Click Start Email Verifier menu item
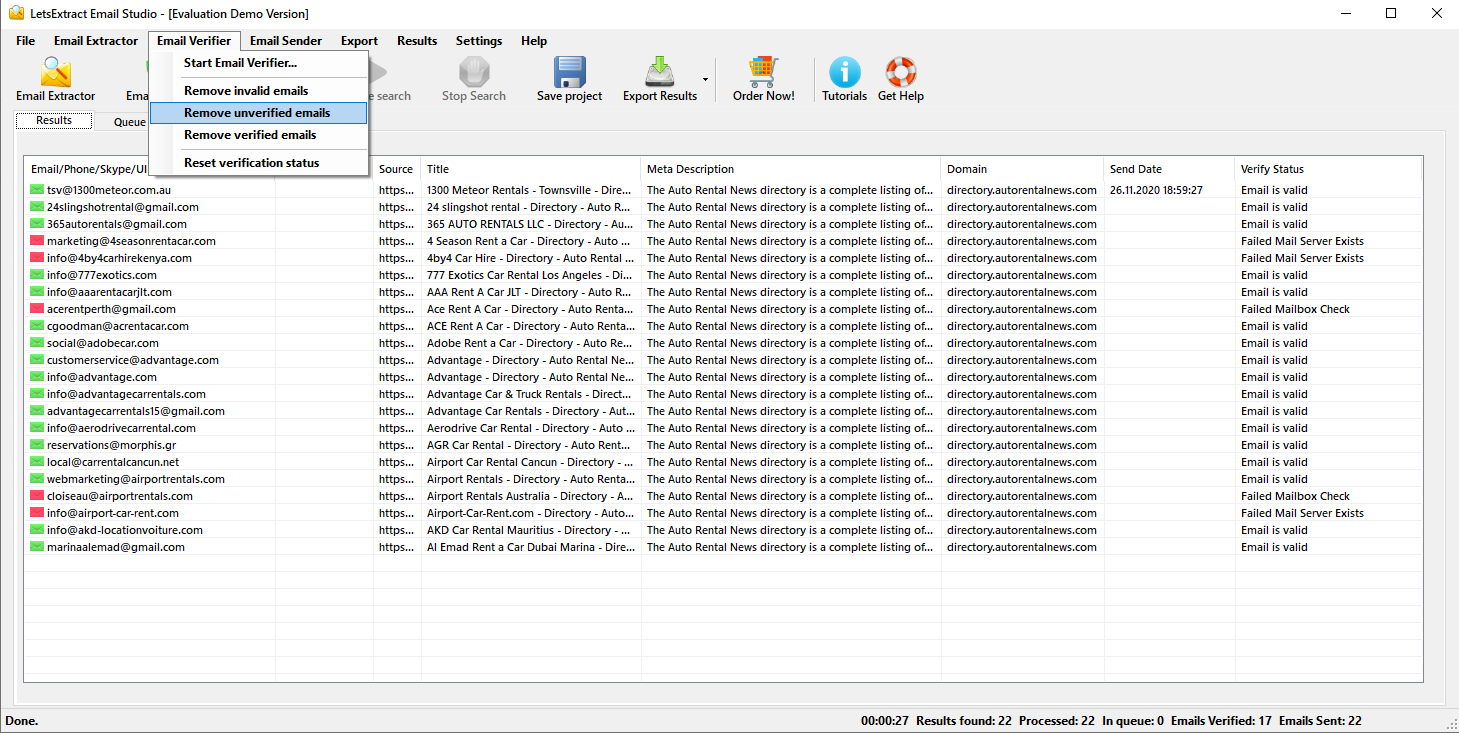Screen dimensions: 1459x733 pos(240,63)
